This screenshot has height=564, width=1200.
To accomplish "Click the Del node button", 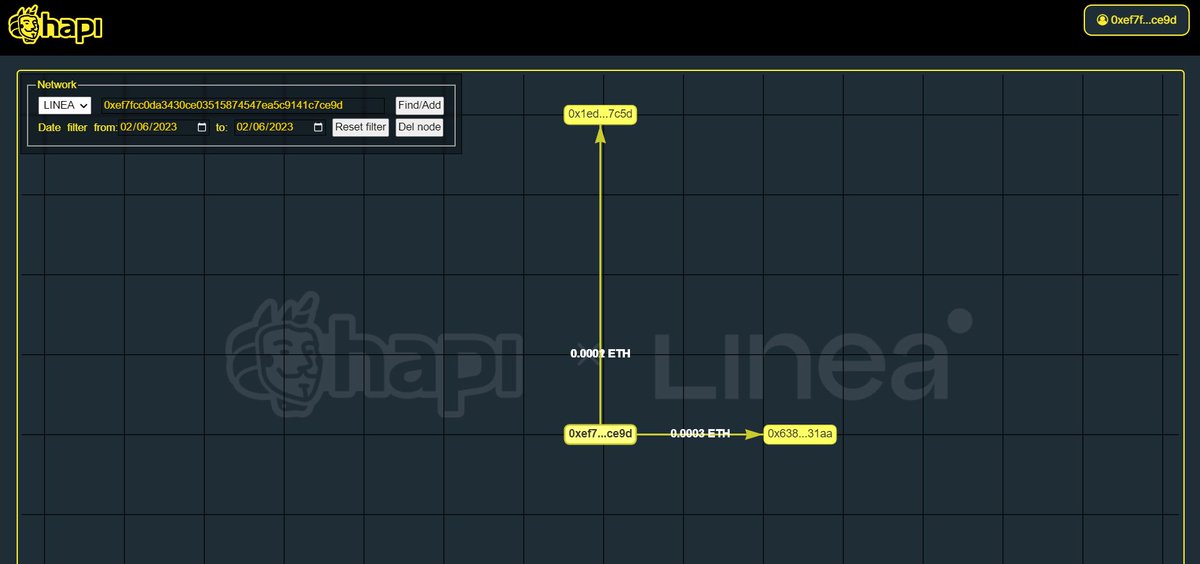I will (419, 127).
